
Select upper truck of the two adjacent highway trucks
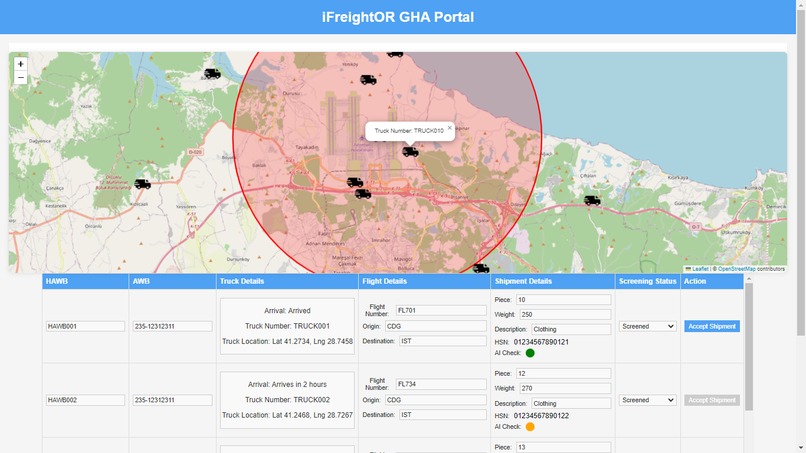point(355,182)
